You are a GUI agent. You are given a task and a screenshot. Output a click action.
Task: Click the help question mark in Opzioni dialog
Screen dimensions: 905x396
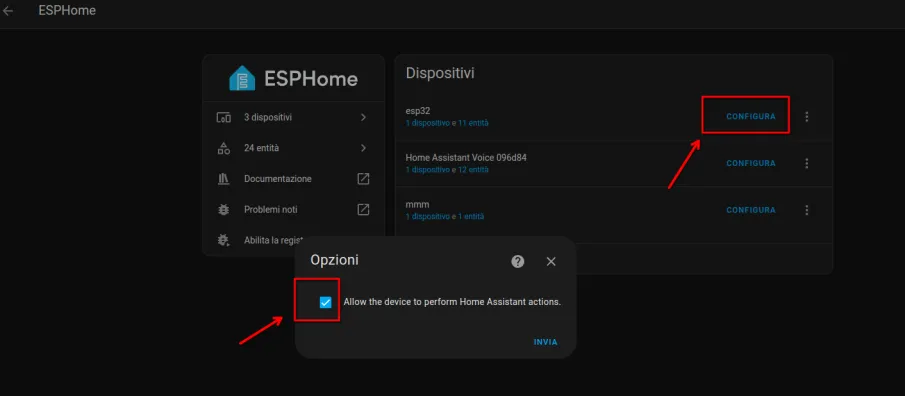click(518, 261)
